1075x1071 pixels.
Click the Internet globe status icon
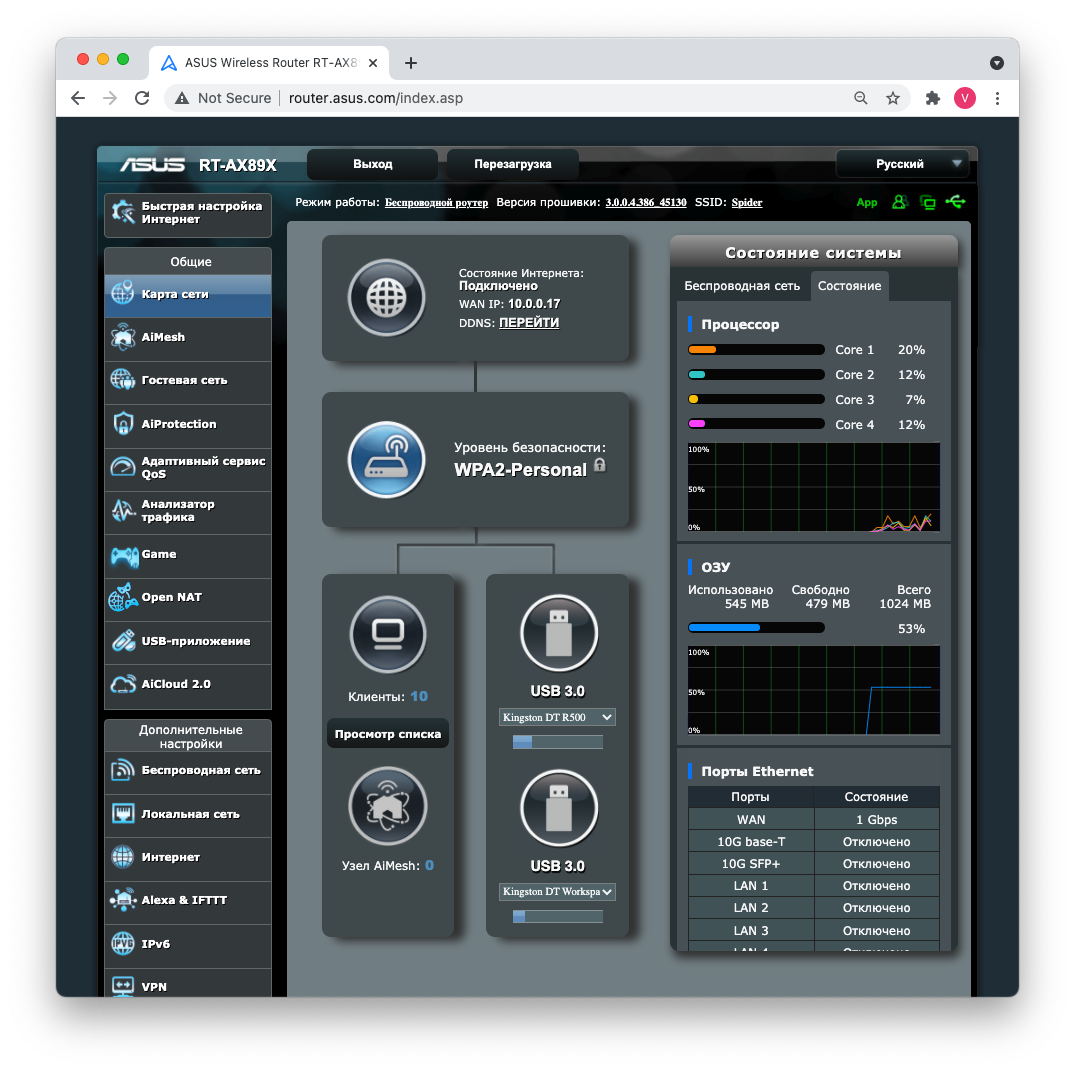(387, 298)
